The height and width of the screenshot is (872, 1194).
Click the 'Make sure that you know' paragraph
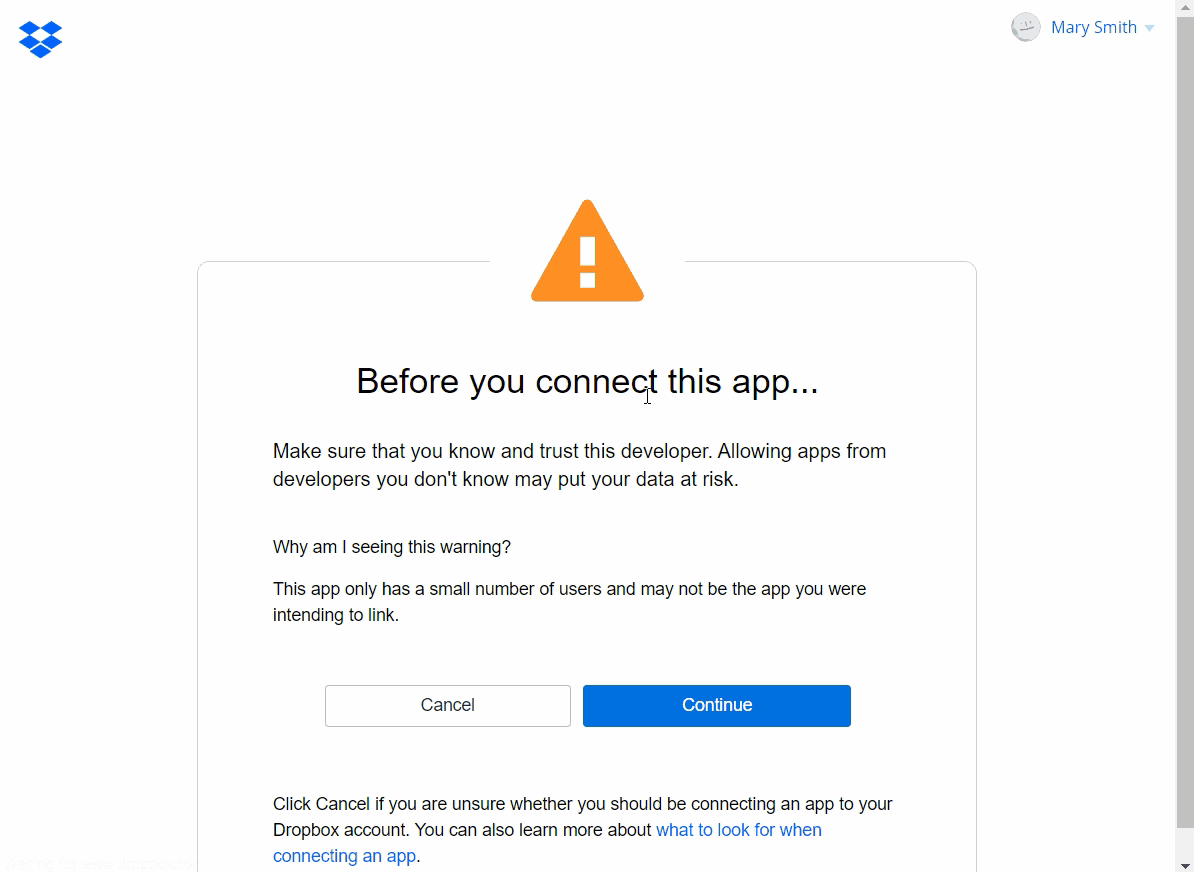click(x=579, y=465)
